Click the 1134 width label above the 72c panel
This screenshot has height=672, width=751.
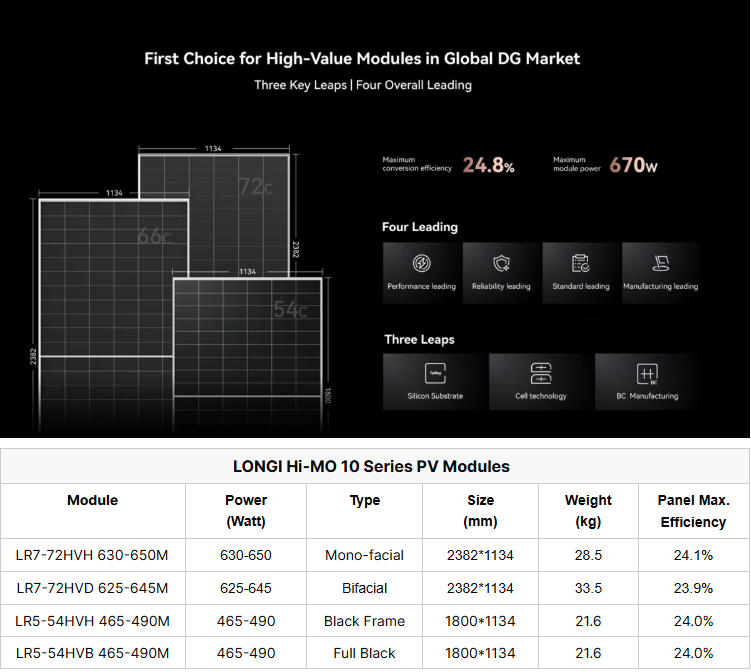click(213, 148)
